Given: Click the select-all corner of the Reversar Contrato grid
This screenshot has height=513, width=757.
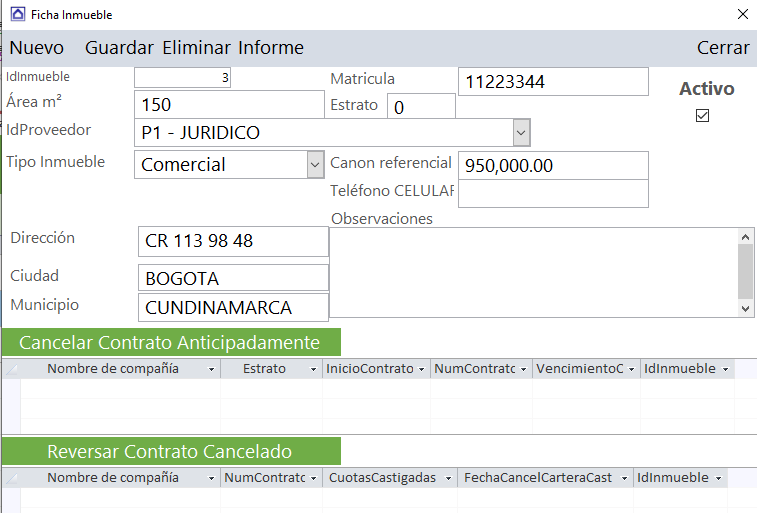Looking at the screenshot, I should 11,478.
